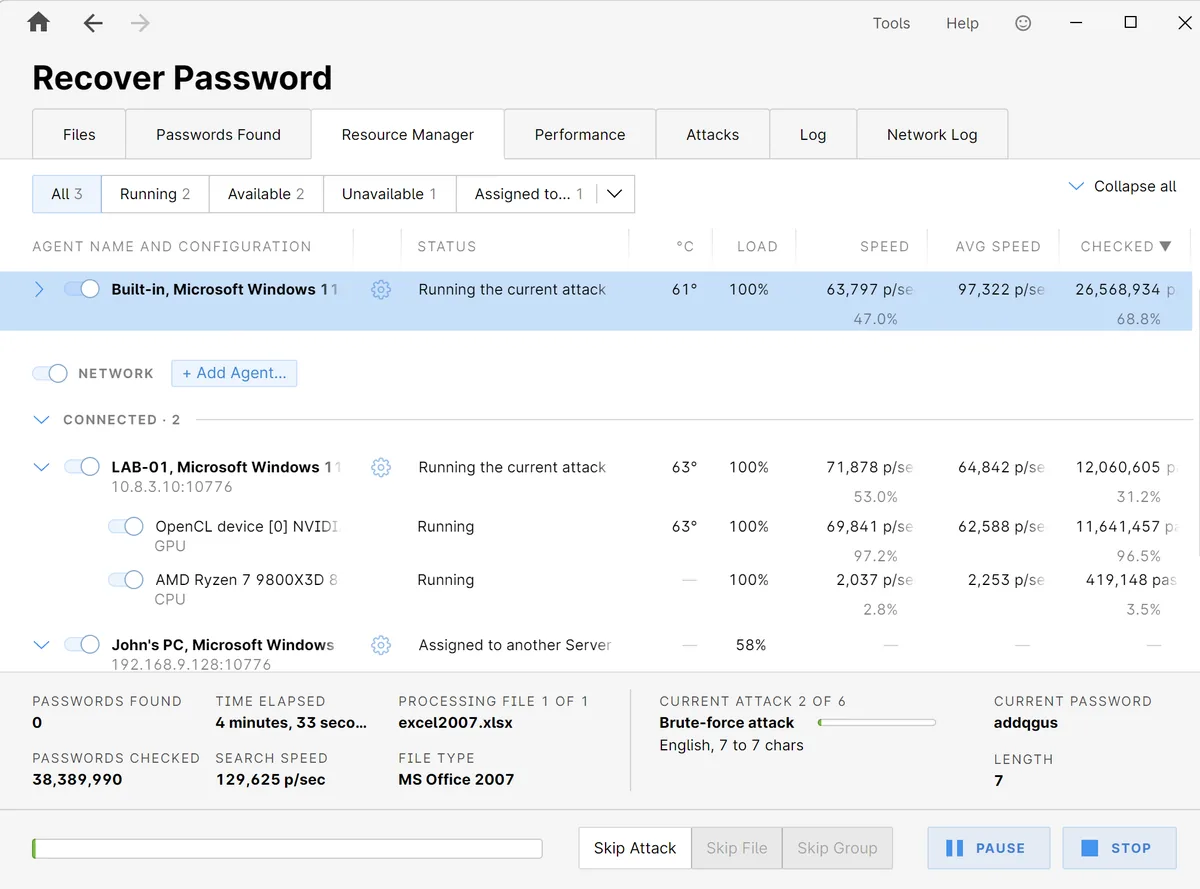1200x889 pixels.
Task: Open the Network Log tab
Action: click(x=932, y=134)
